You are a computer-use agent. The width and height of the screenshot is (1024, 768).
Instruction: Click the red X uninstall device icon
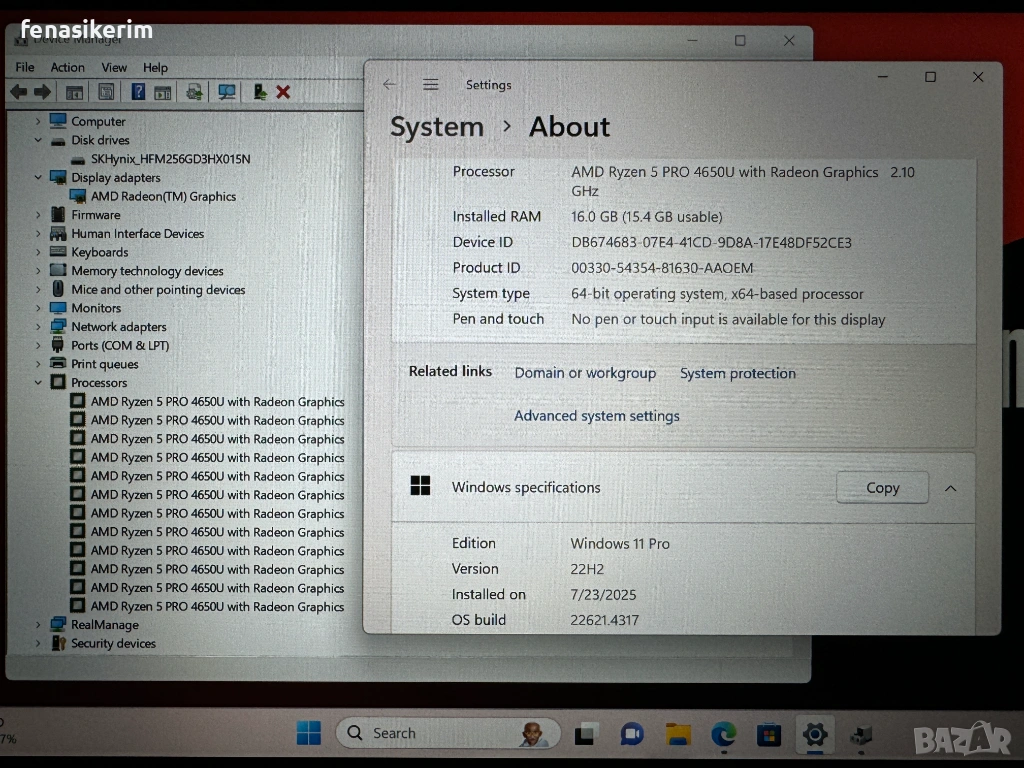tap(283, 92)
